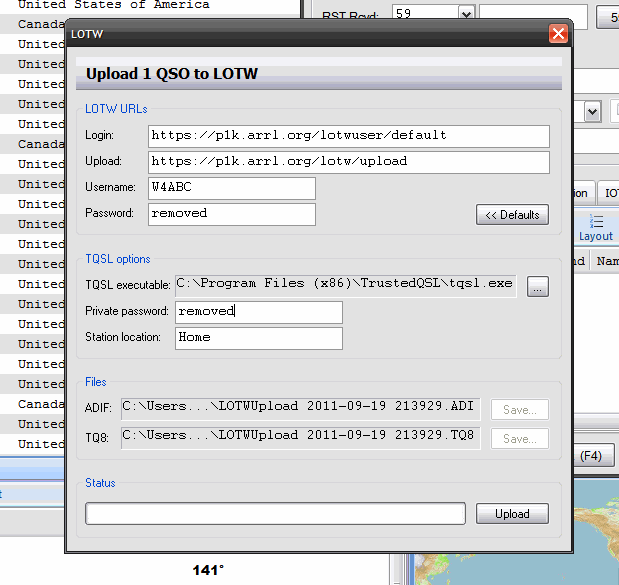Viewport: 619px width, 585px height.
Task: Open Layout icon in background window
Action: [x=596, y=227]
